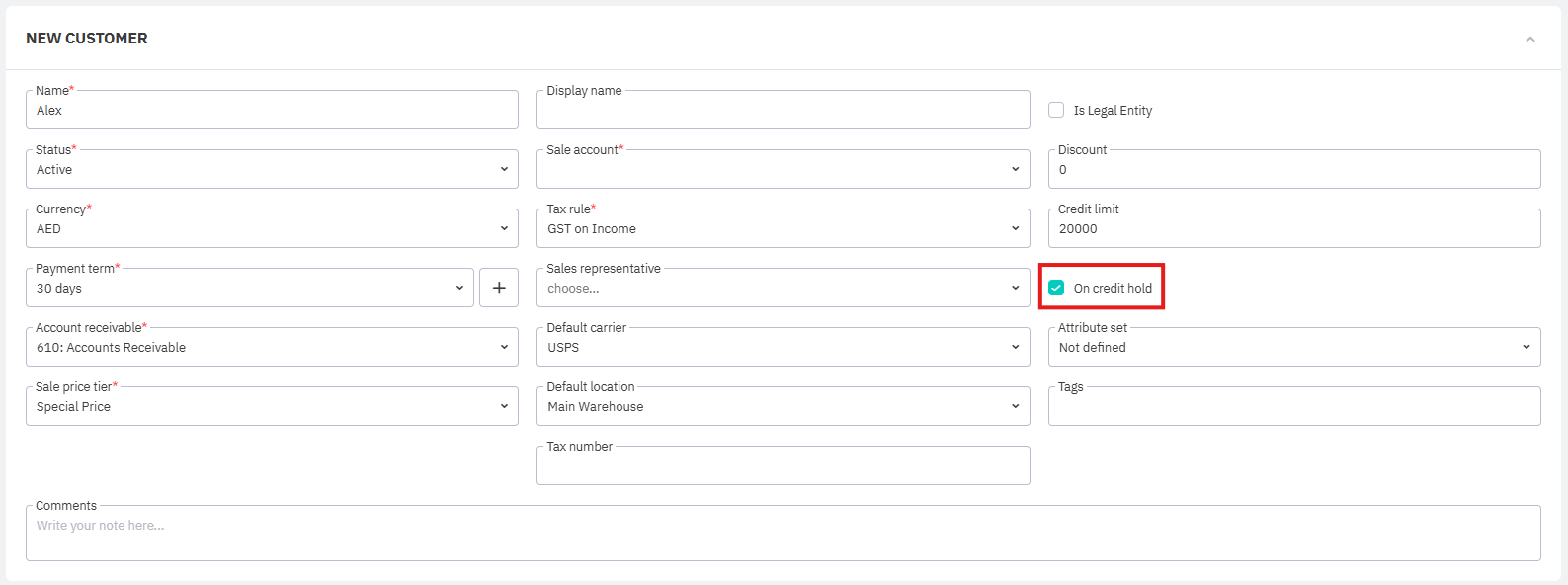This screenshot has height=585, width=1568.
Task: Select the Payment term 30 days dropdown
Action: point(249,288)
